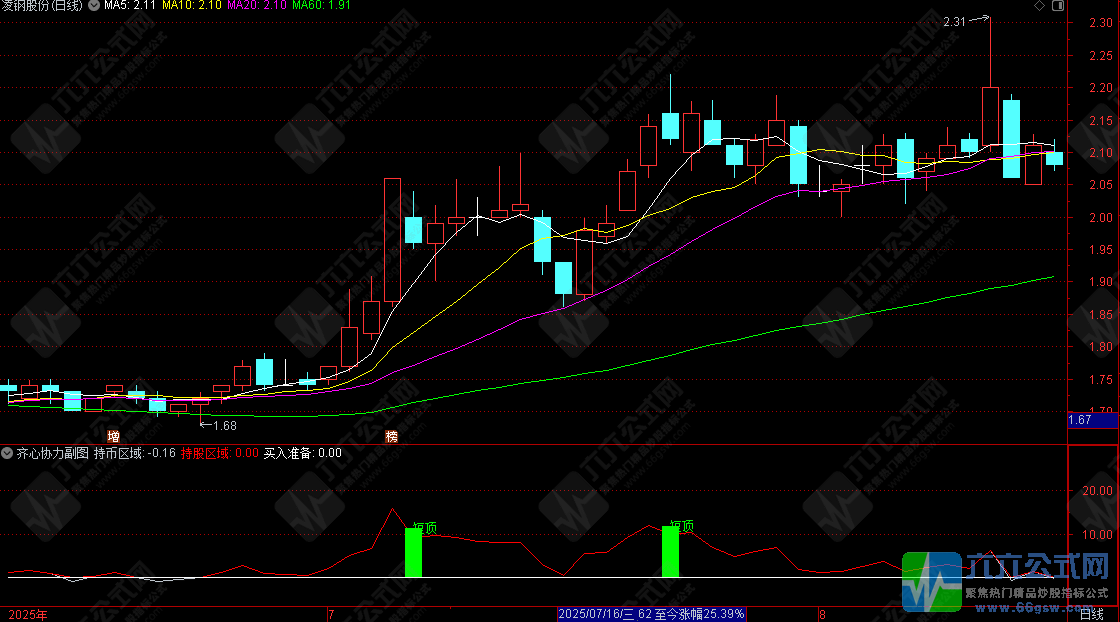Click the red 持股区域 indicator label
This screenshot has width=1120, height=622.
[218, 453]
